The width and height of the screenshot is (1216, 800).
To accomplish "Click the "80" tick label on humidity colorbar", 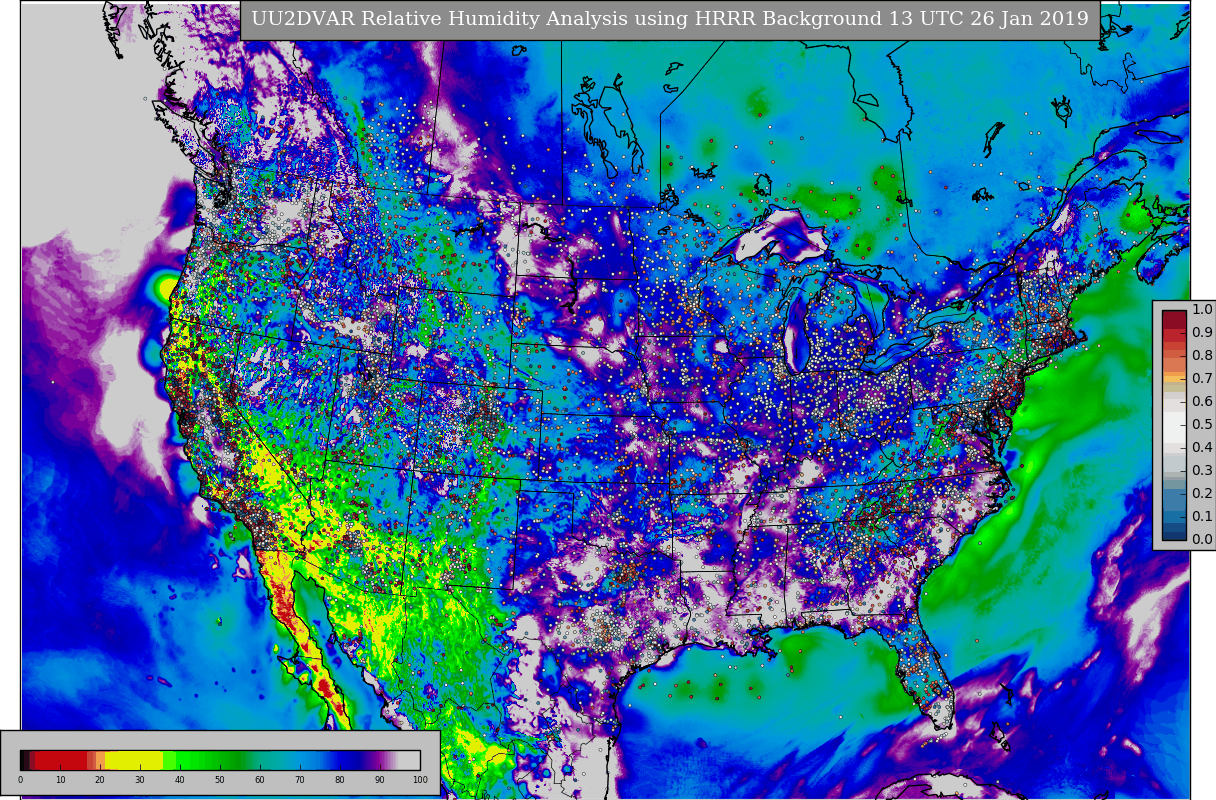I will click(x=340, y=780).
